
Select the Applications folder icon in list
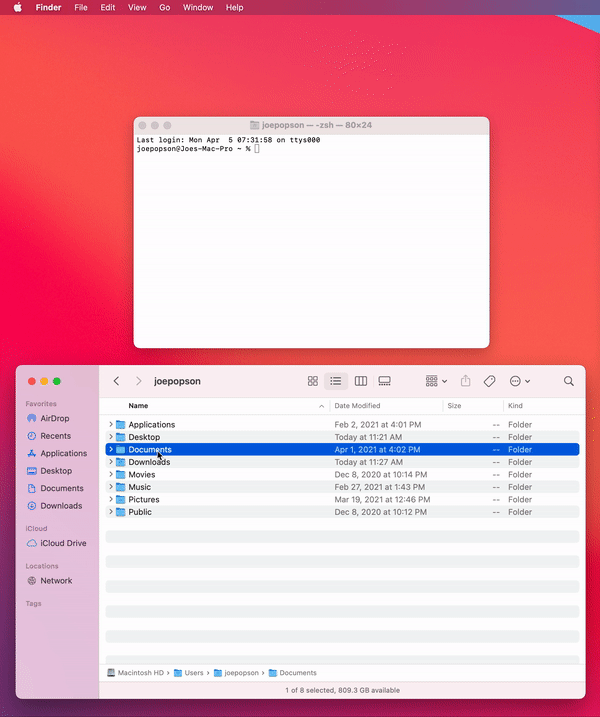click(x=121, y=424)
